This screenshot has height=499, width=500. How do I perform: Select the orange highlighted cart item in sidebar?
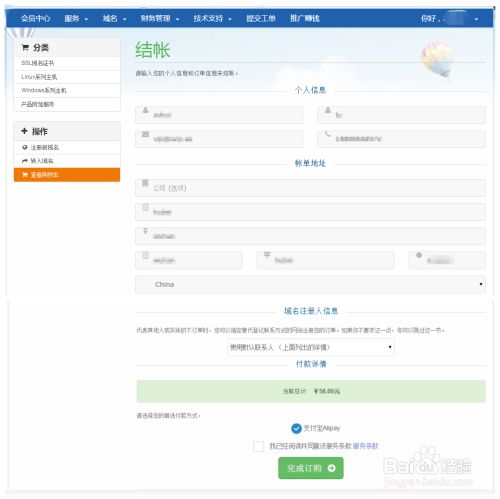67,175
